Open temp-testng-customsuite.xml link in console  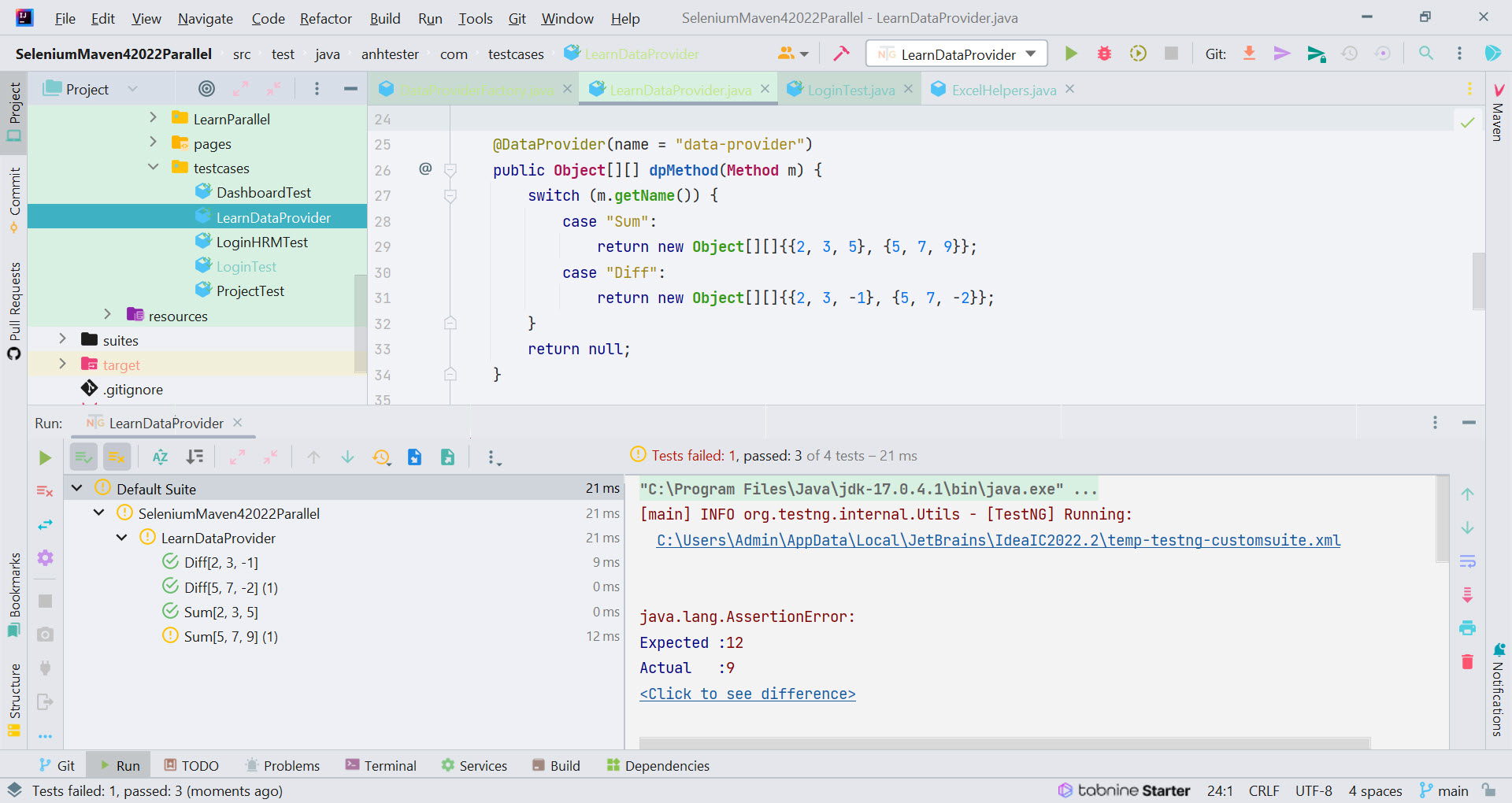pos(999,540)
